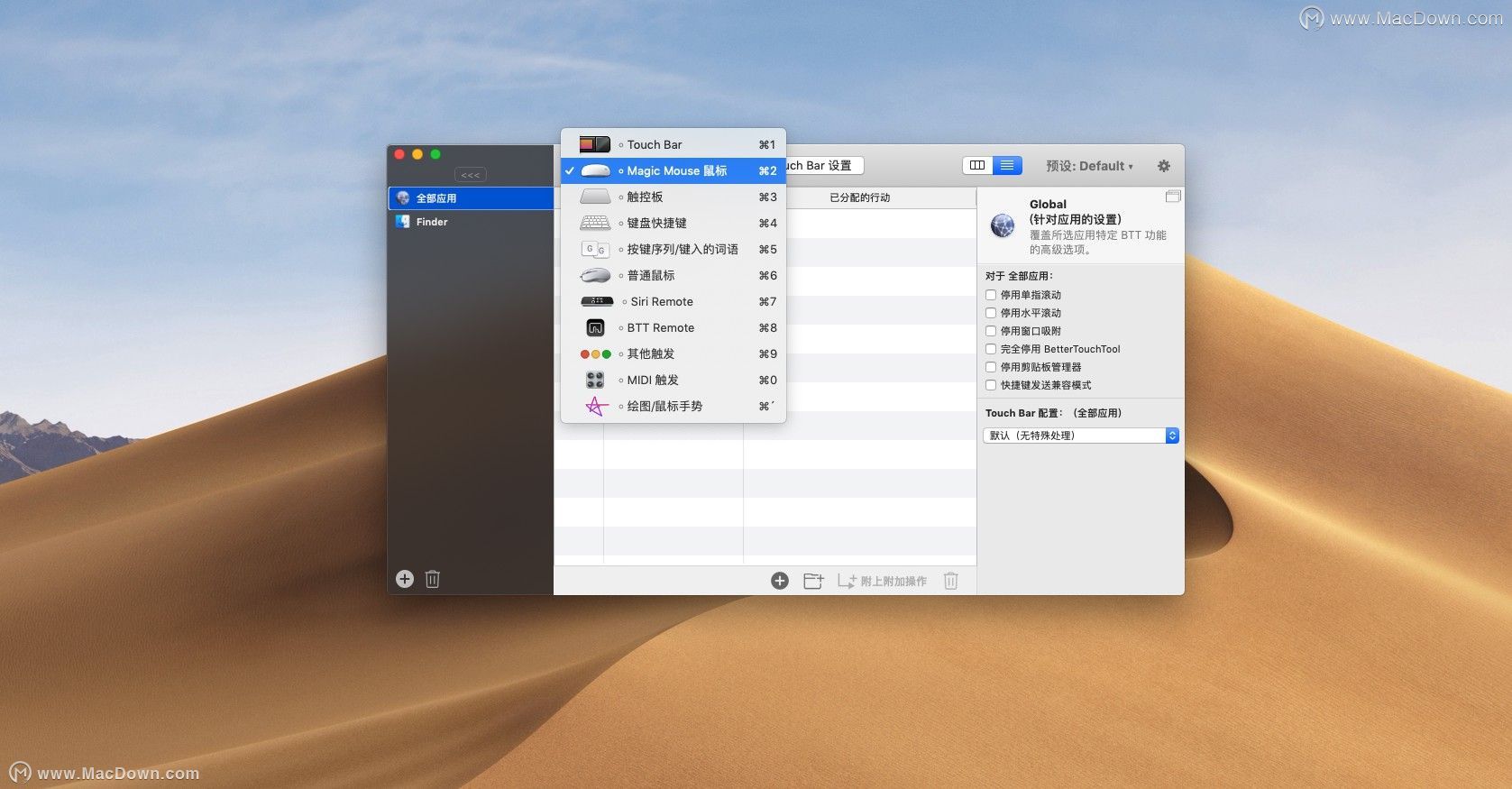The width and height of the screenshot is (1512, 789).
Task: Select 普通鼠标 menu entry
Action: click(674, 275)
